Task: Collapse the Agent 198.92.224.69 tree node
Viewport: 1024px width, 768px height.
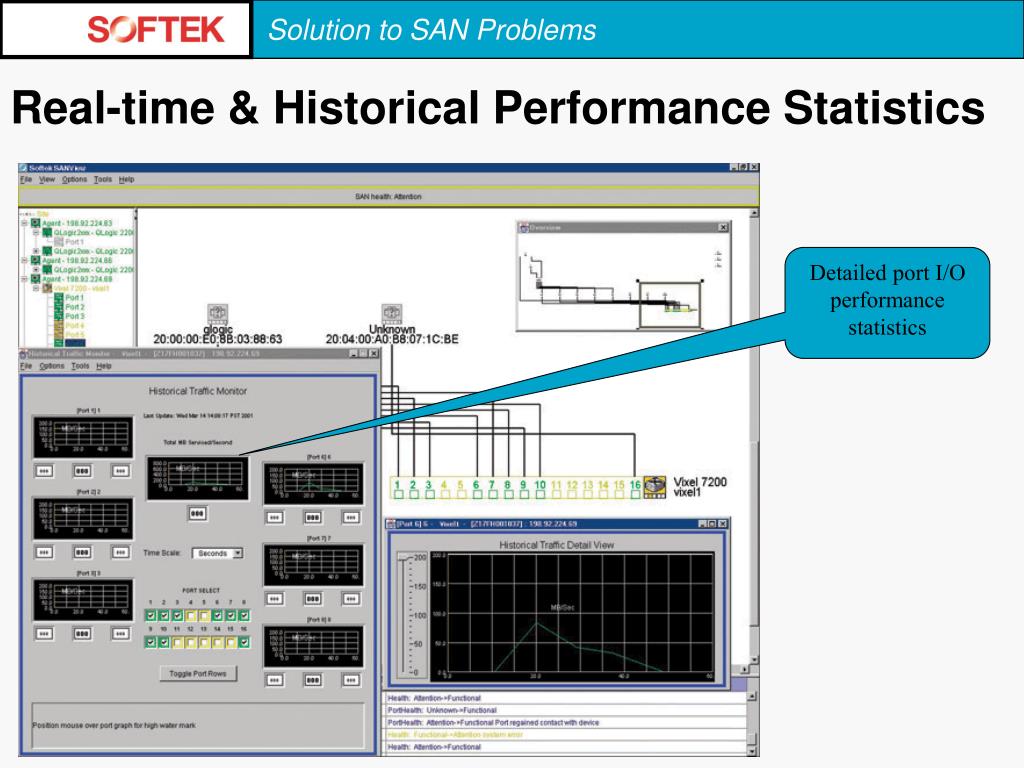Action: (25, 279)
